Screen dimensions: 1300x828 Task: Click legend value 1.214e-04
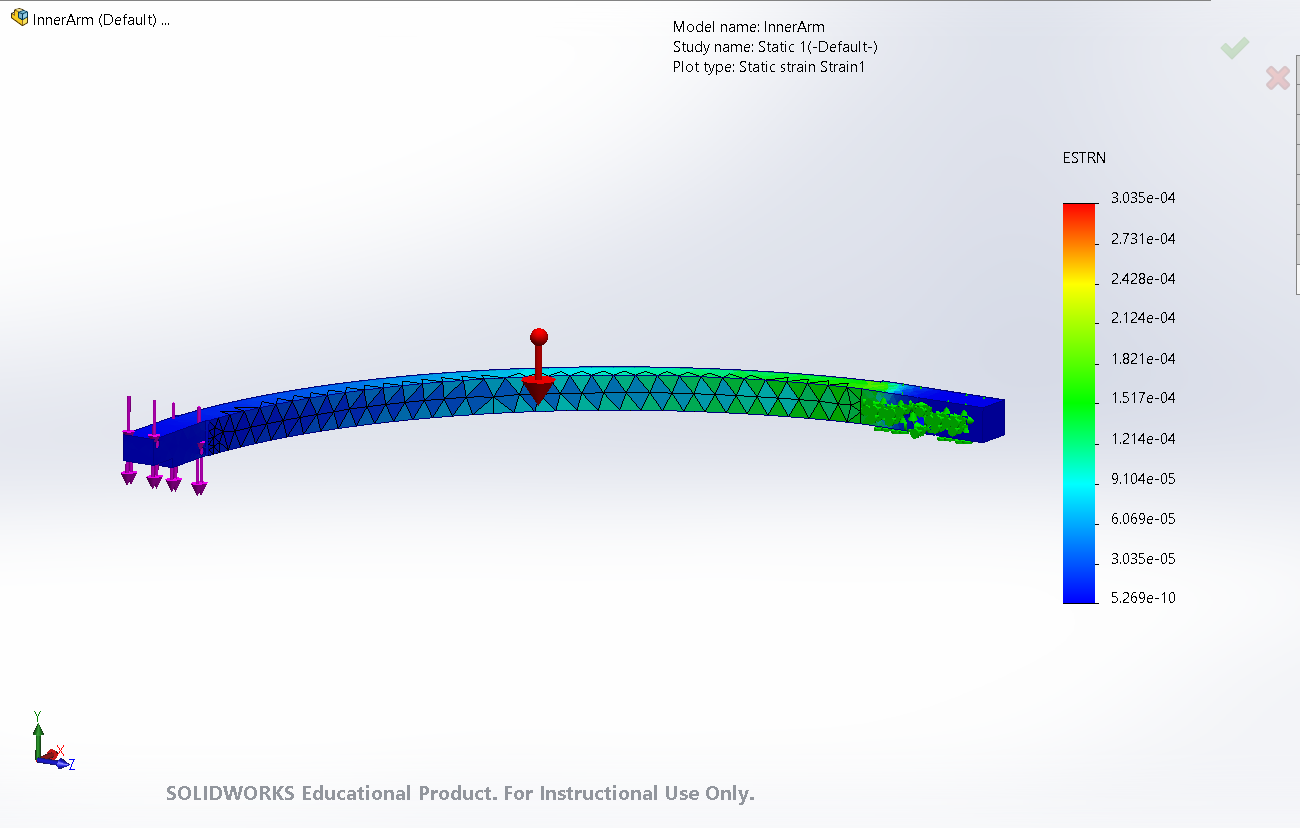click(1143, 438)
